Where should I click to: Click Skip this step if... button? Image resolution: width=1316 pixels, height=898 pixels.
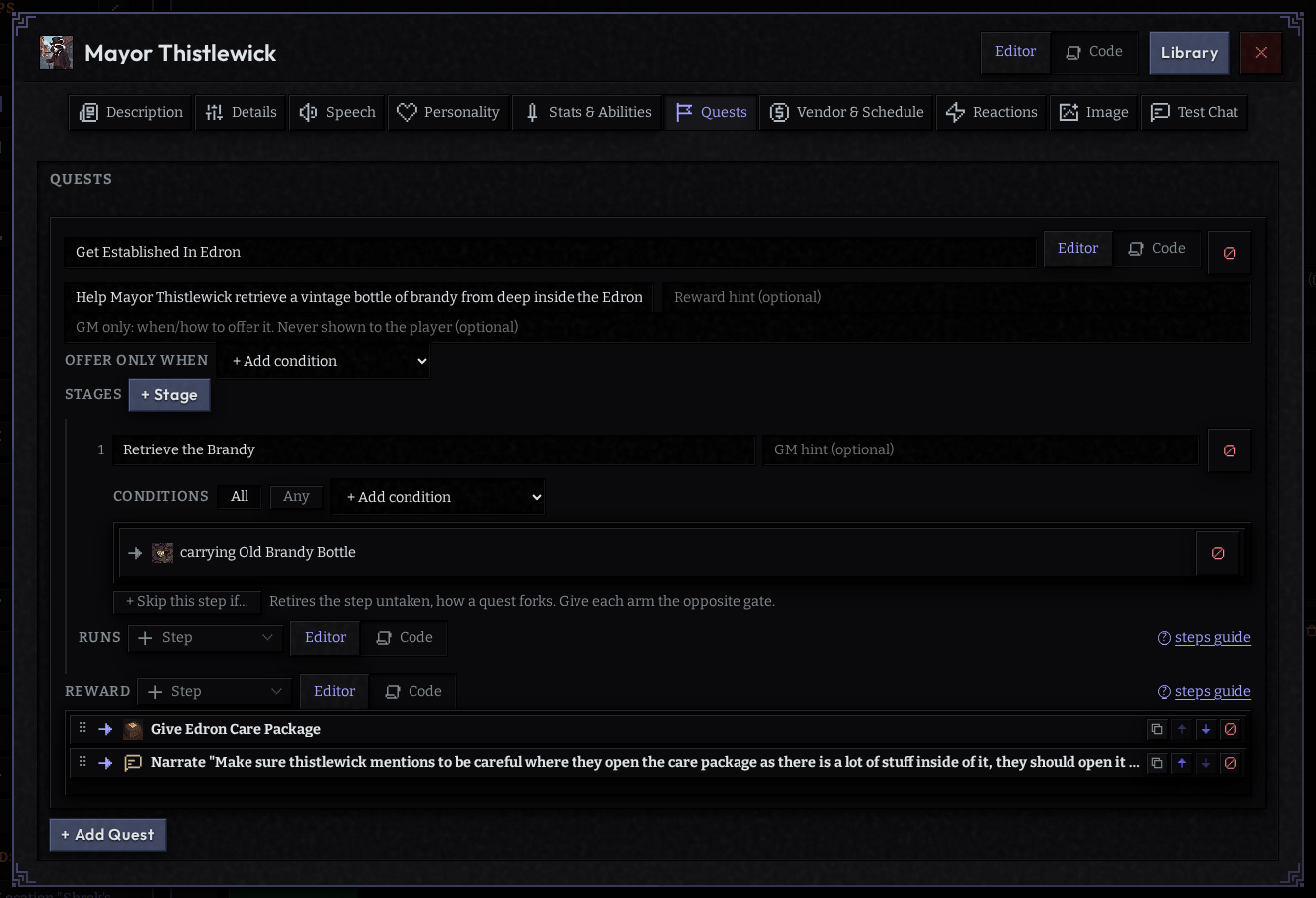(187, 601)
